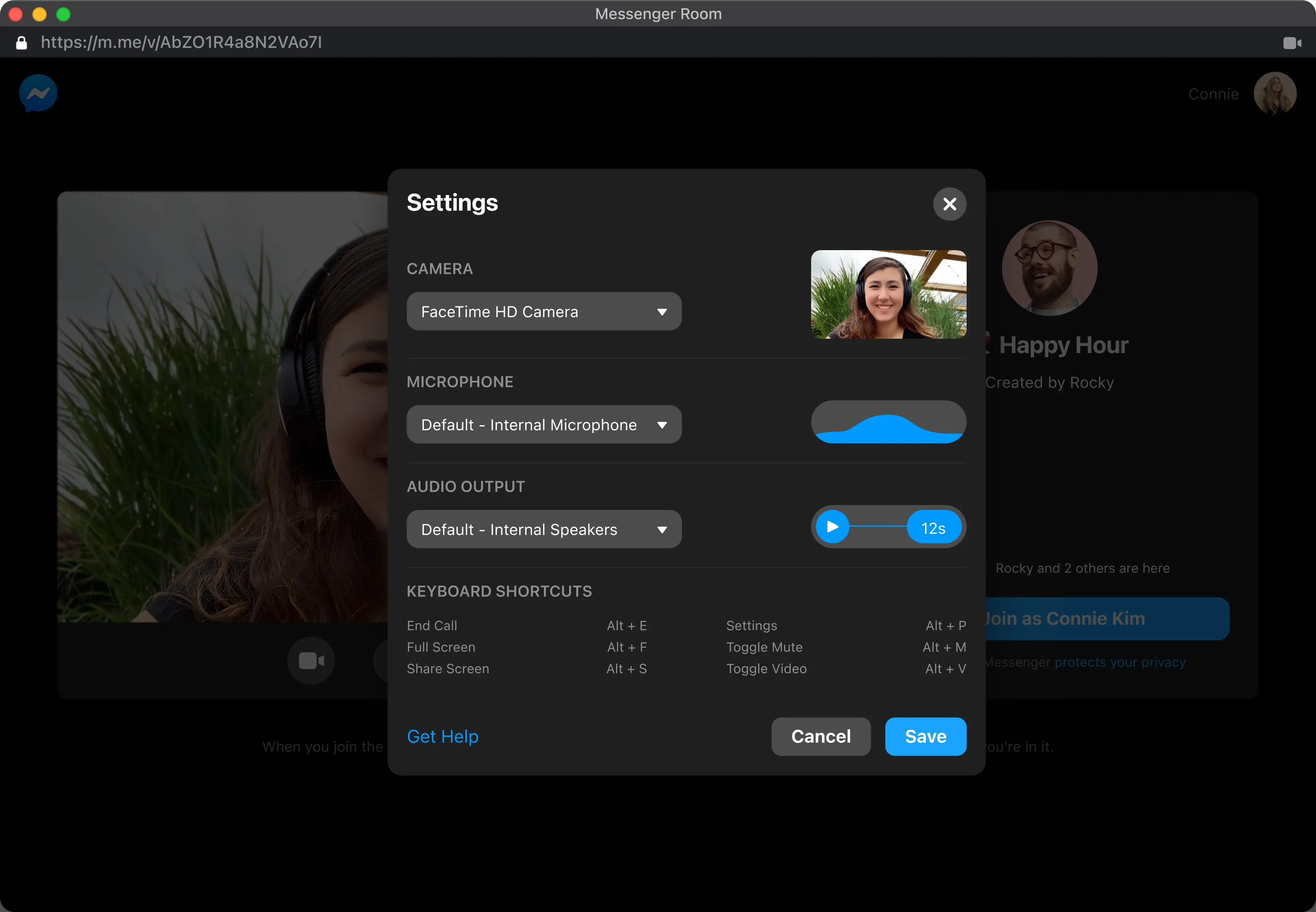1316x912 pixels.
Task: Click the camera toggle on the video preview
Action: (311, 660)
